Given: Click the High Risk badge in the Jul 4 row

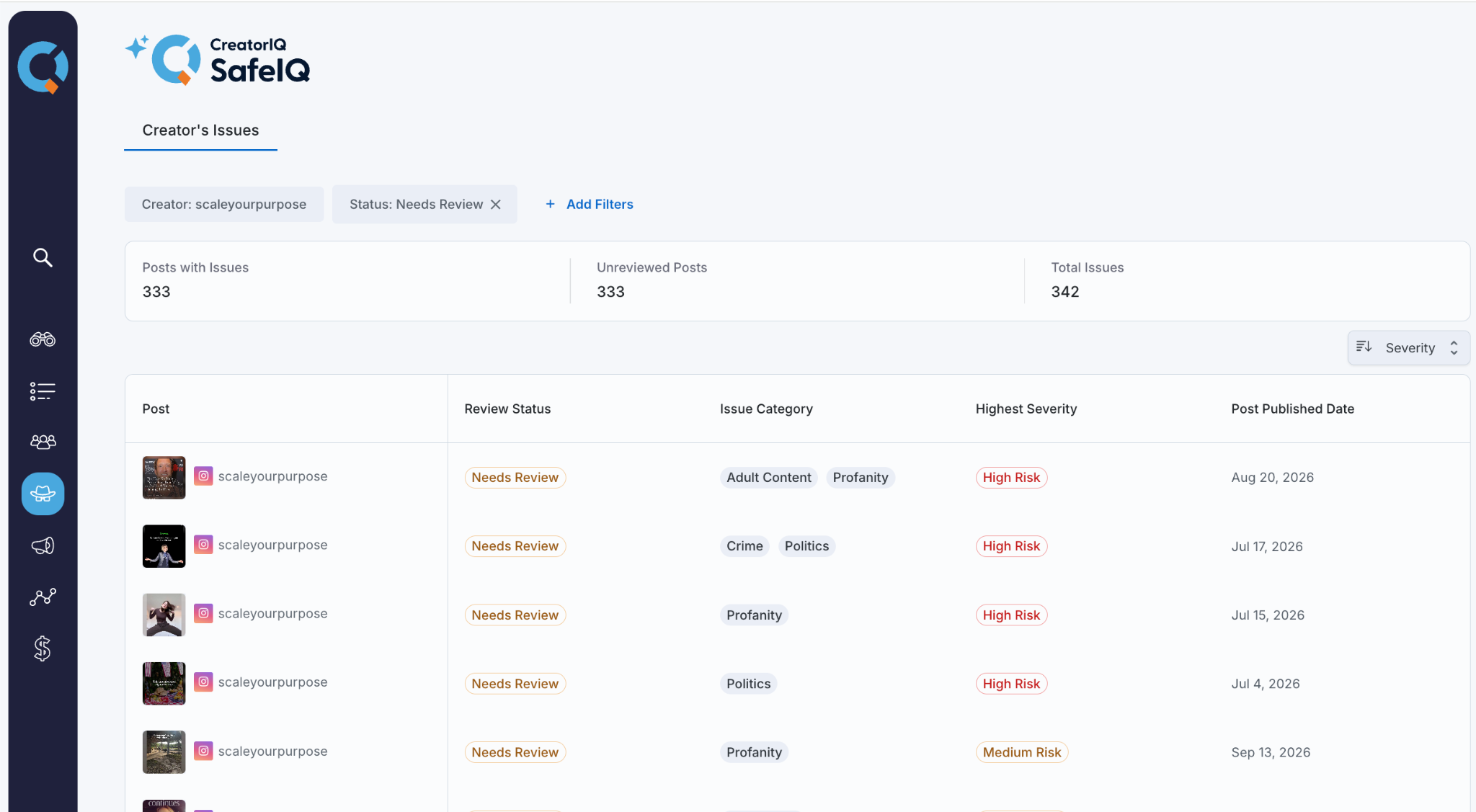Looking at the screenshot, I should tap(1011, 684).
